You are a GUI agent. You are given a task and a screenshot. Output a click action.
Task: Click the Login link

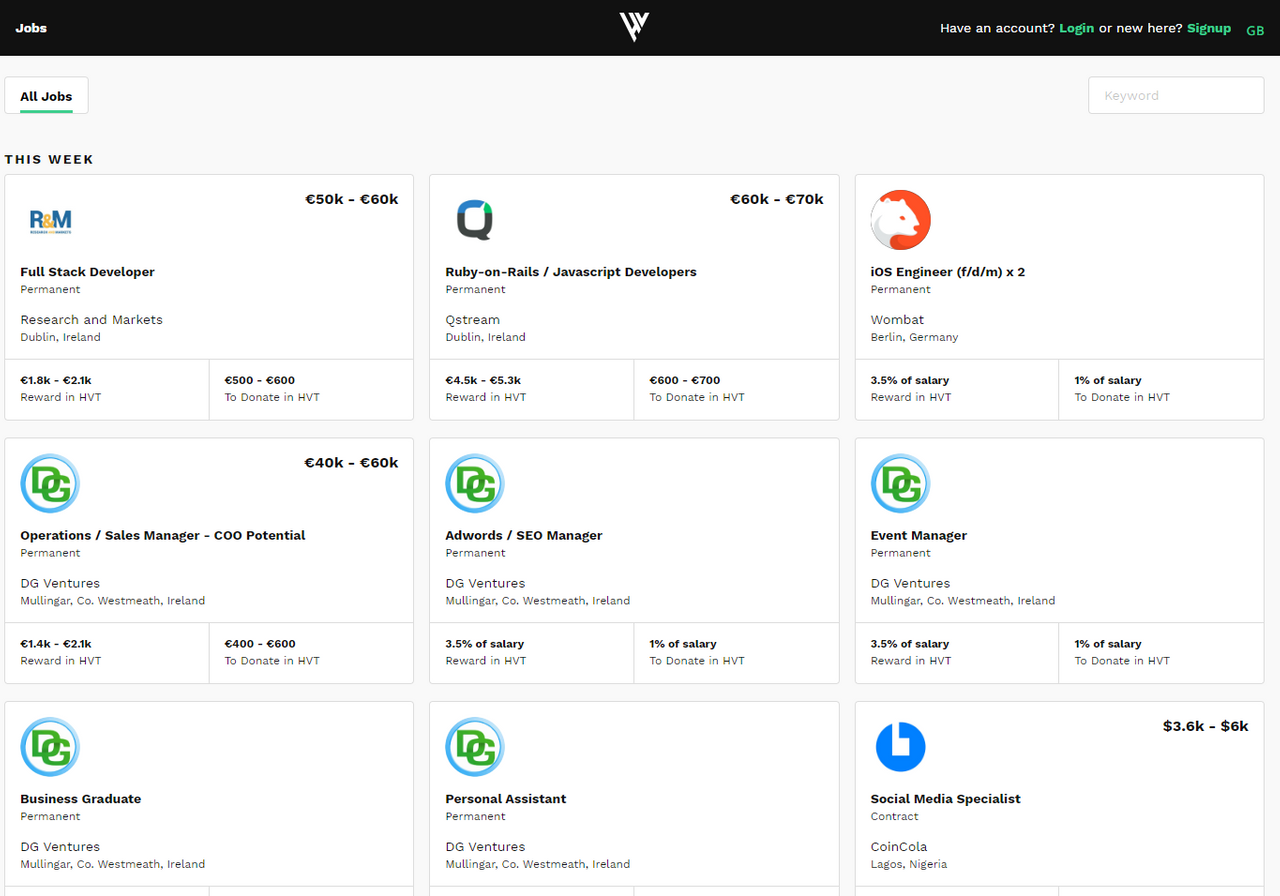click(x=1076, y=28)
